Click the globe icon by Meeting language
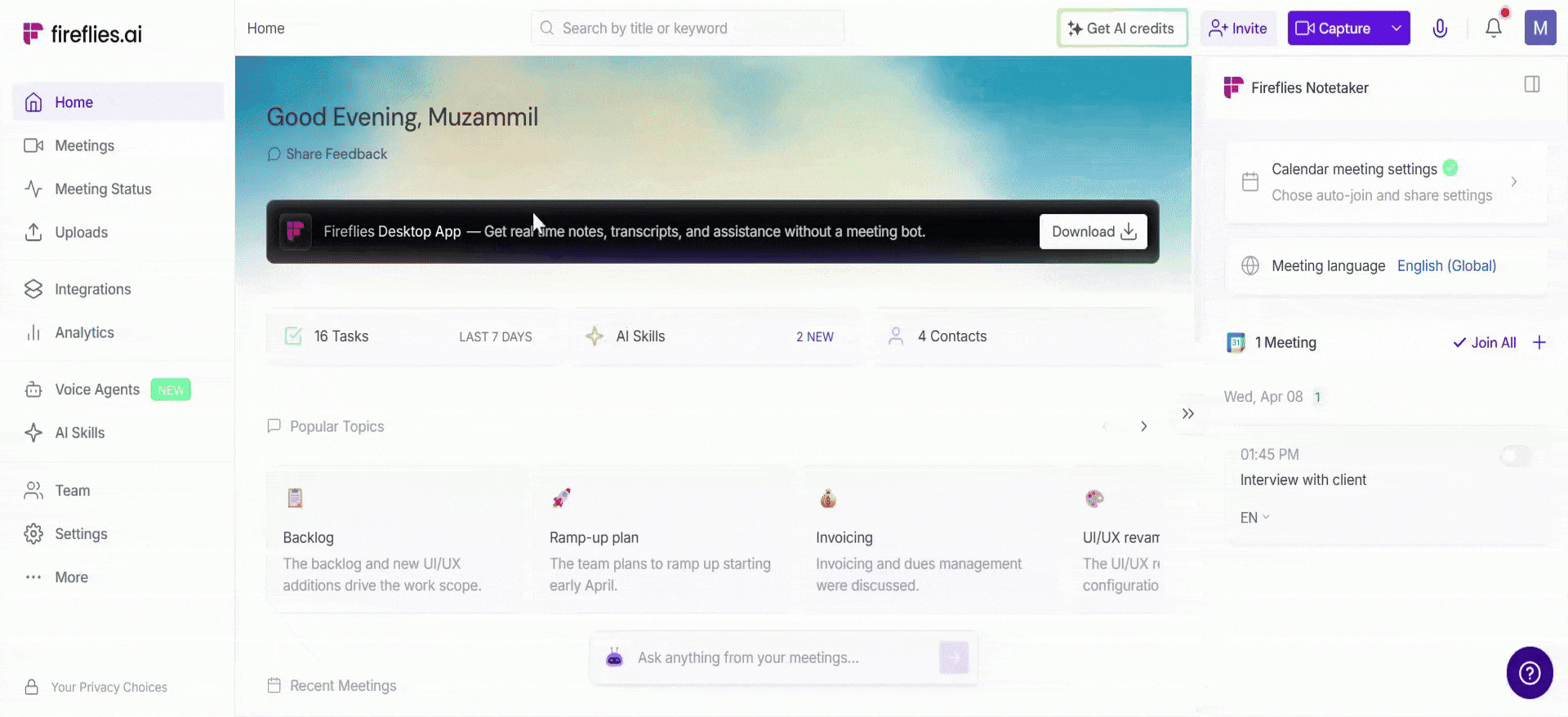This screenshot has width=1568, height=717. point(1250,266)
